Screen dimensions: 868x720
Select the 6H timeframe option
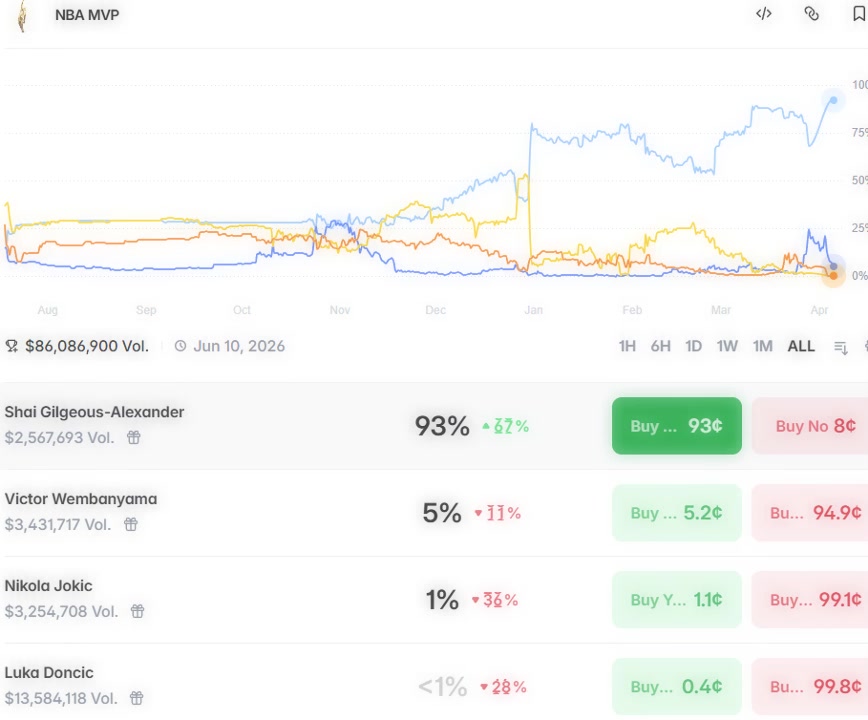[x=660, y=345]
